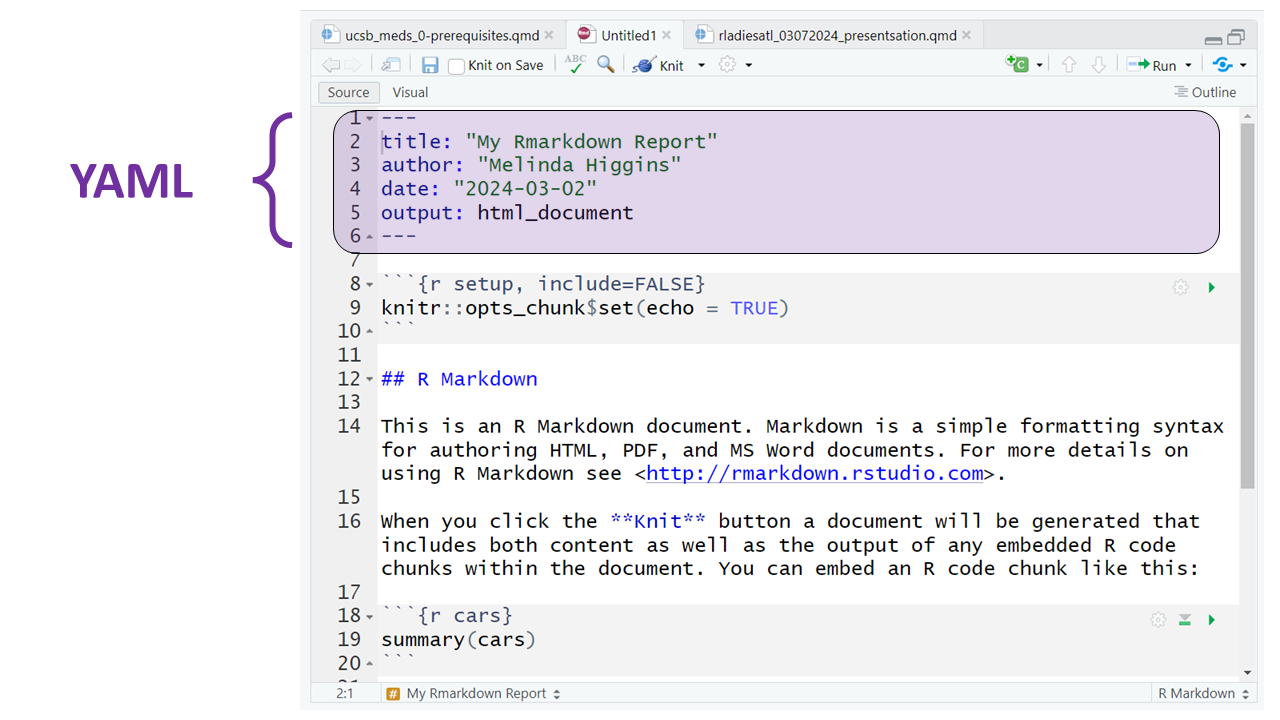The image size is (1280, 720).
Task: Run spell check on the document
Action: click(575, 64)
